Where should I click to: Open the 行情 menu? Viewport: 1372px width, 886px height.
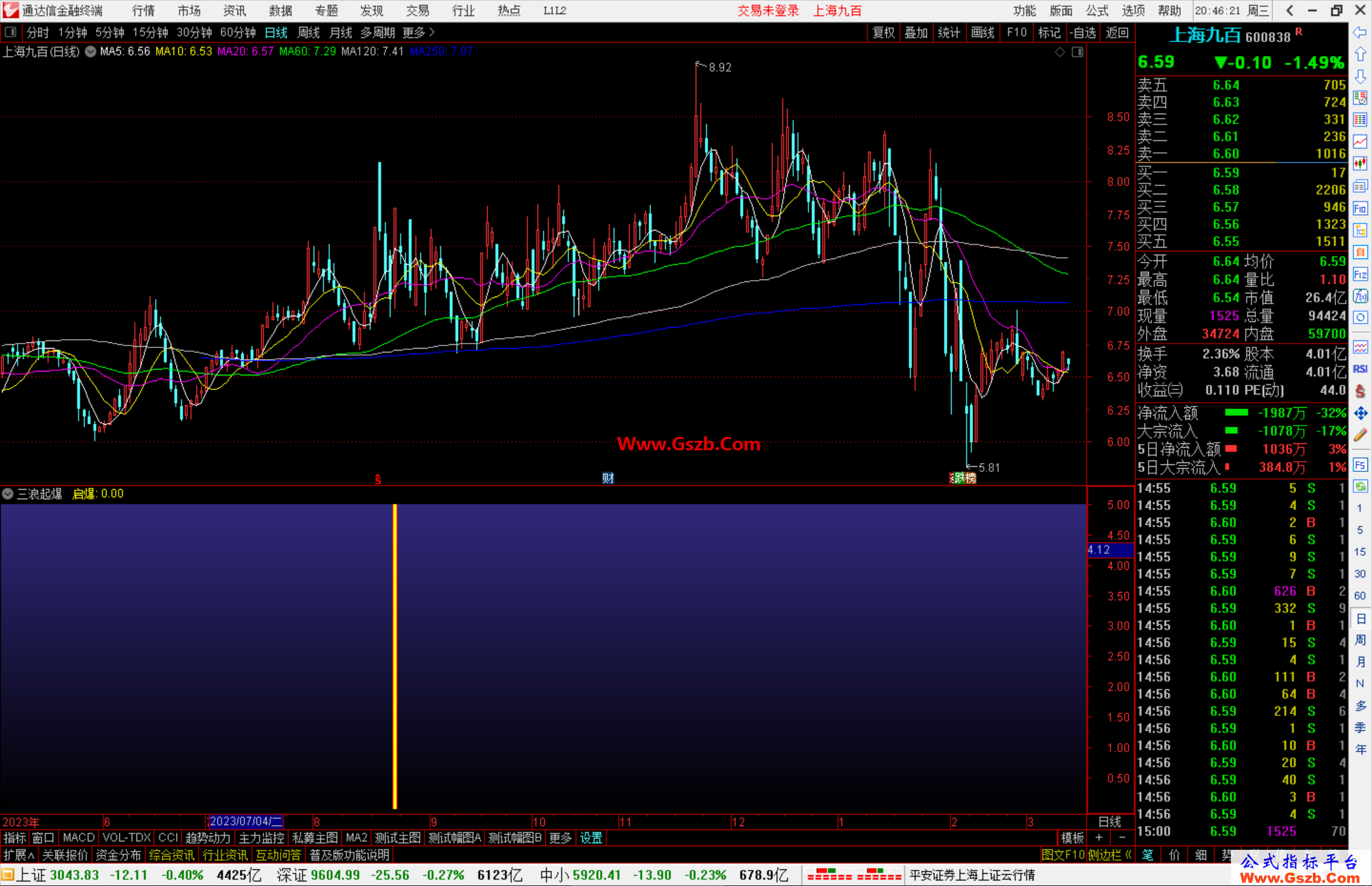click(144, 11)
